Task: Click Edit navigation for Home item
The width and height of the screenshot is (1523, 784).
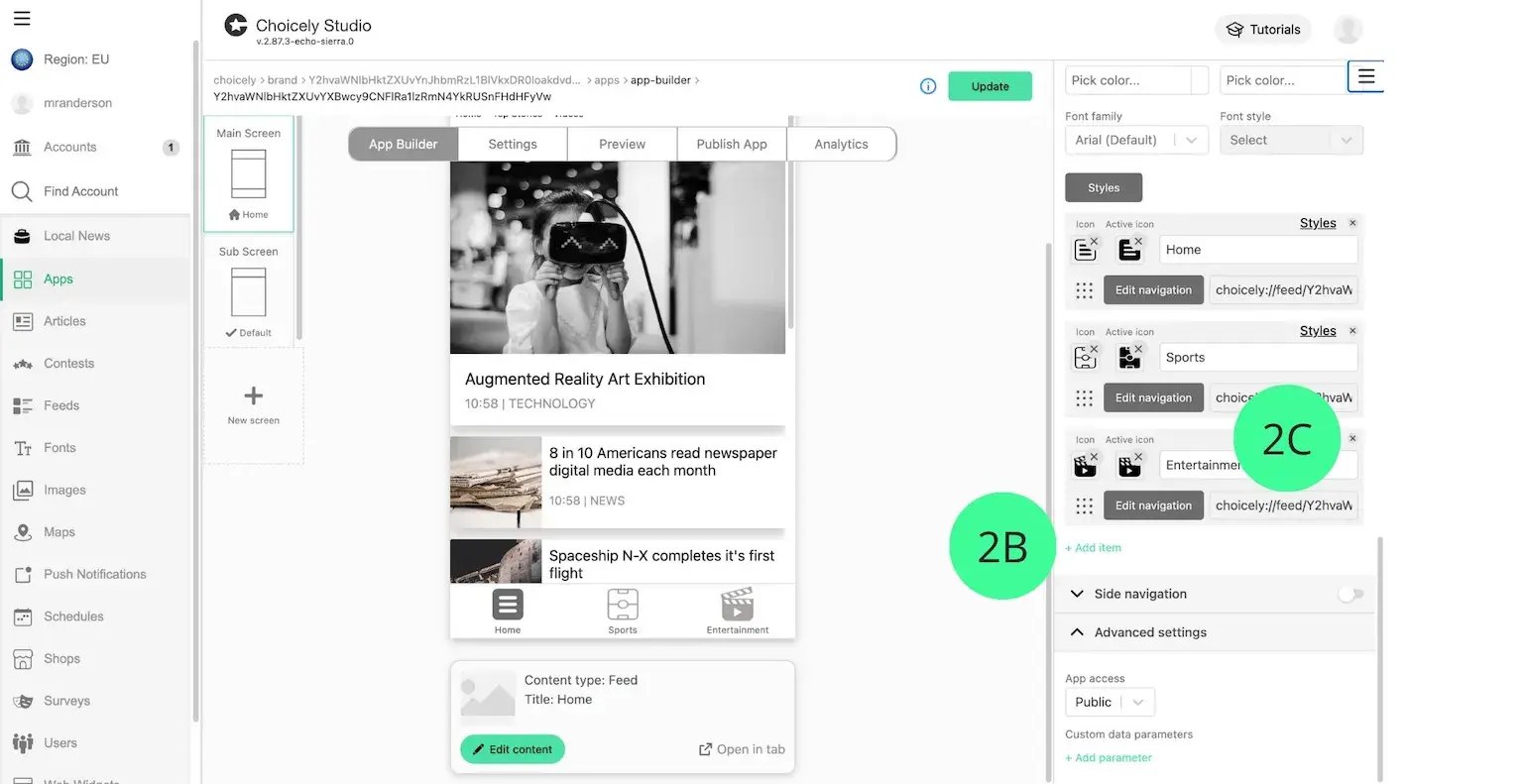Action: click(1153, 290)
